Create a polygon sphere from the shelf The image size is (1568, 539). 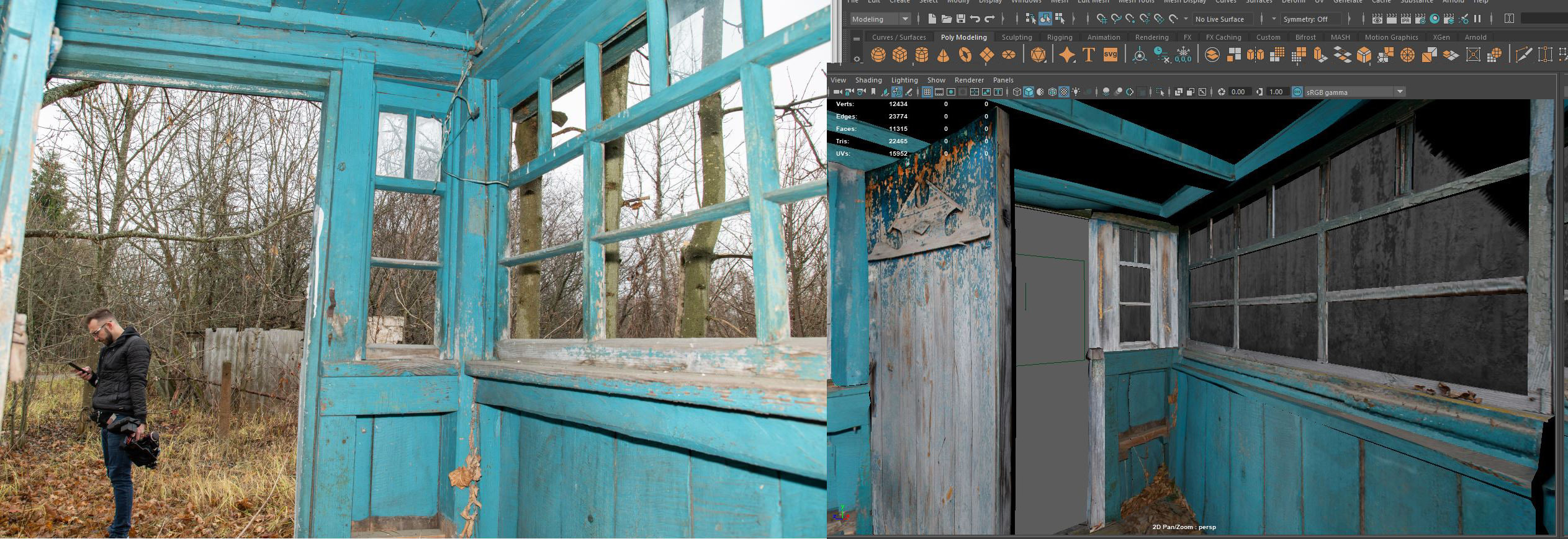tap(878, 55)
